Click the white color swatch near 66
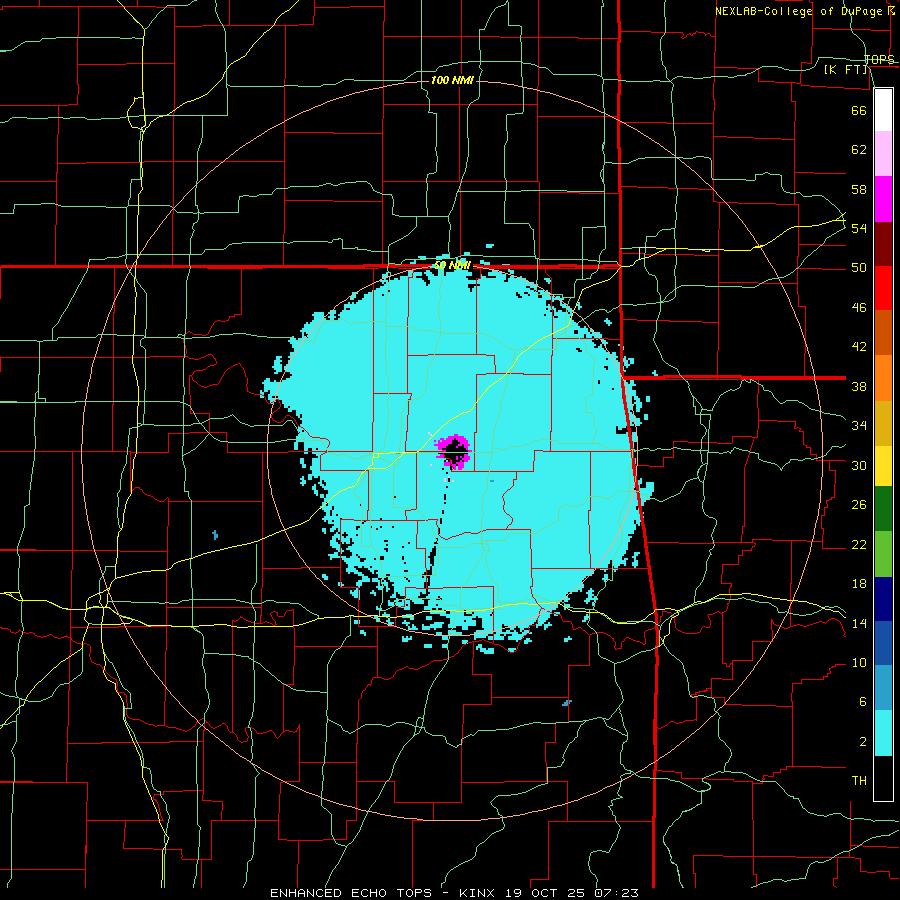900x900 pixels. click(883, 110)
